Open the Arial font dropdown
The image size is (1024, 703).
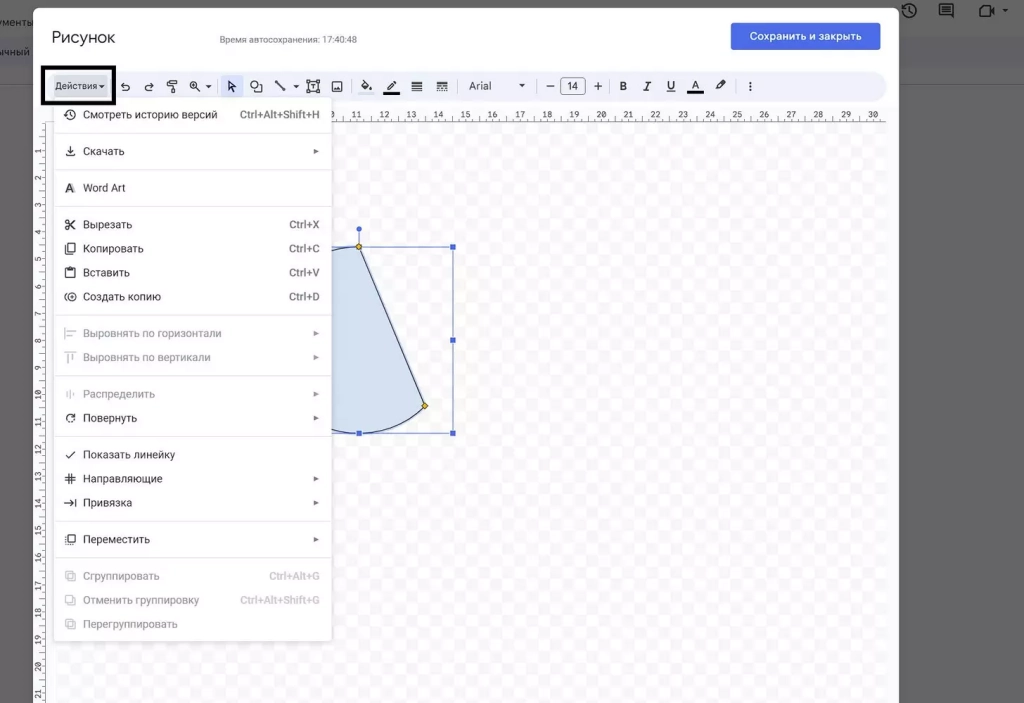497,87
